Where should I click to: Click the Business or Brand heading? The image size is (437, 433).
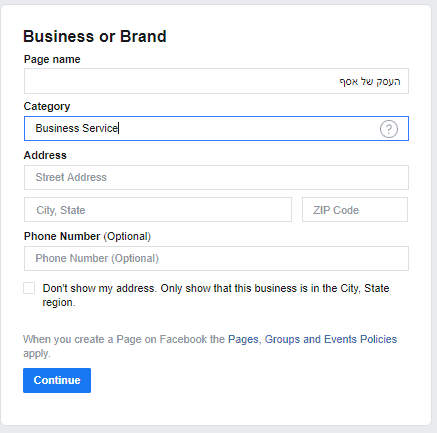[x=95, y=36]
